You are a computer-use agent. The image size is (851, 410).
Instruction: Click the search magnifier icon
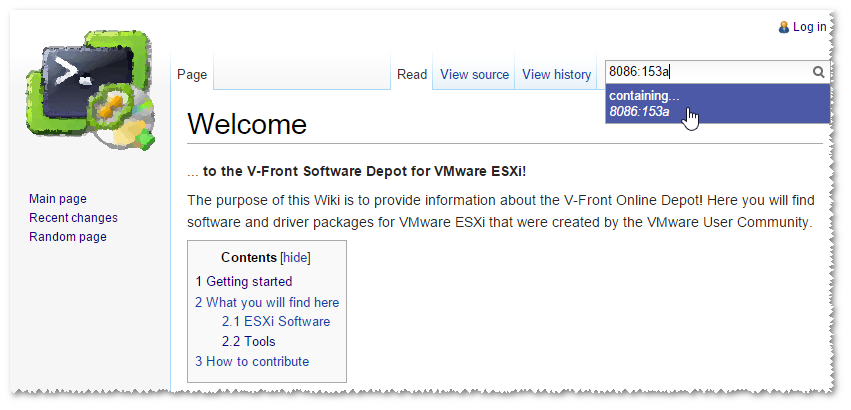coord(818,72)
